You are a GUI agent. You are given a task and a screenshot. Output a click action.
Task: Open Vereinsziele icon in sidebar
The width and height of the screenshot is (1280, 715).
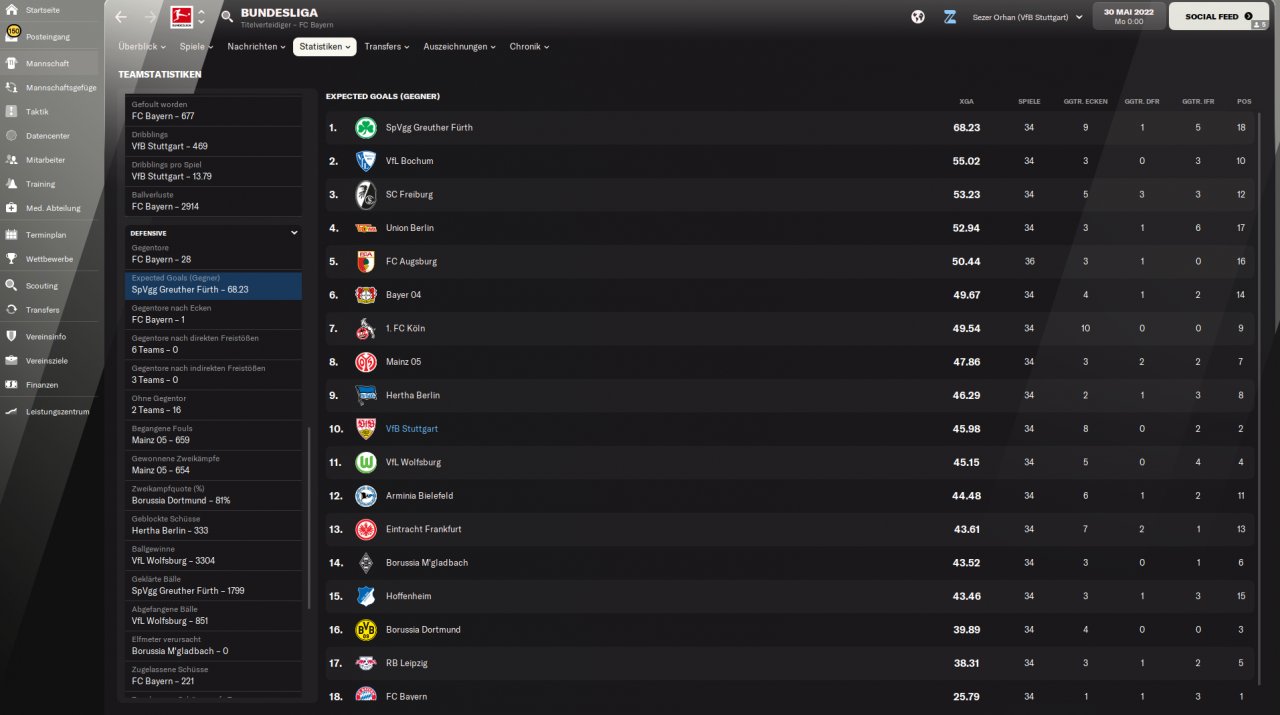tap(12, 360)
